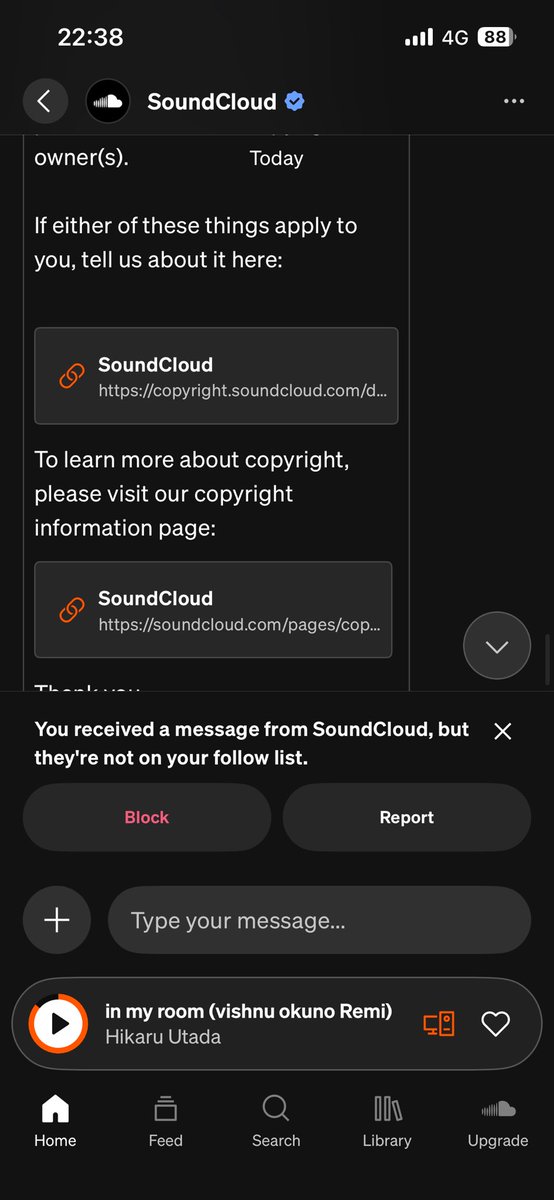This screenshot has height=1200, width=554.
Task: Open the Search tab
Action: (276, 1120)
